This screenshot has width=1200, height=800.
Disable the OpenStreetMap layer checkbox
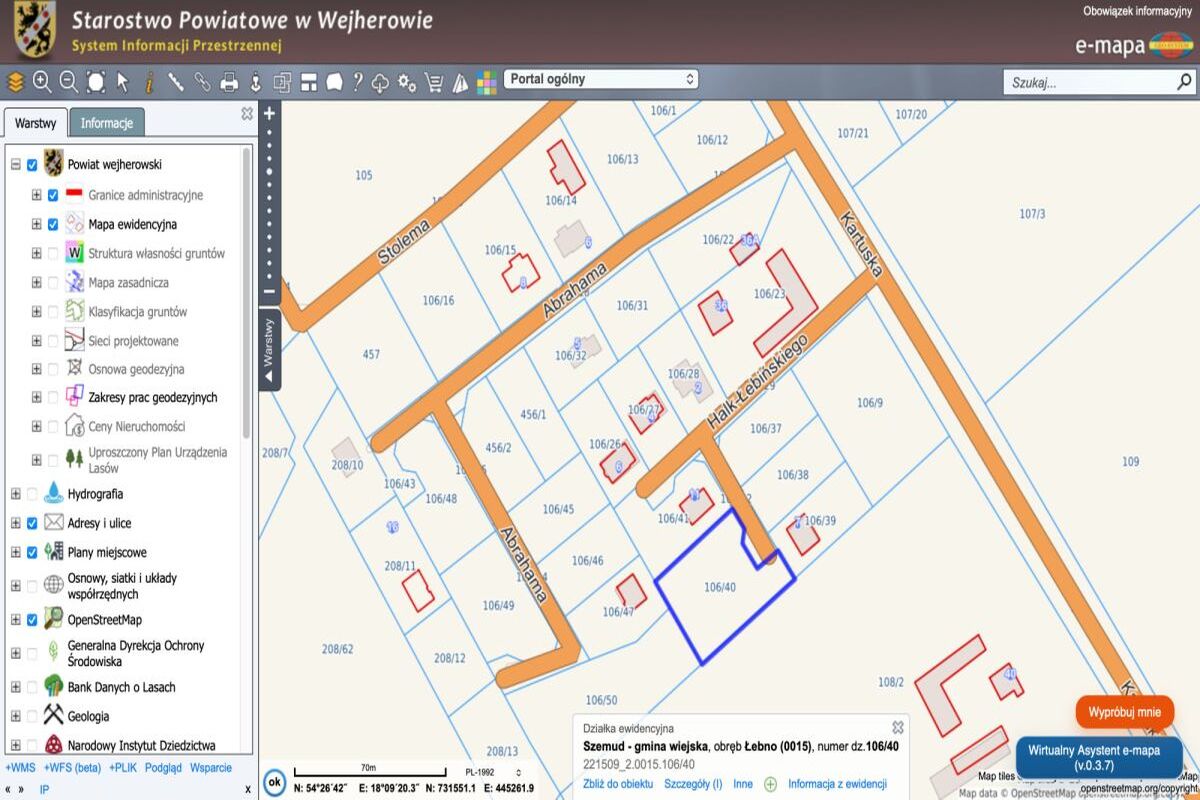click(32, 620)
